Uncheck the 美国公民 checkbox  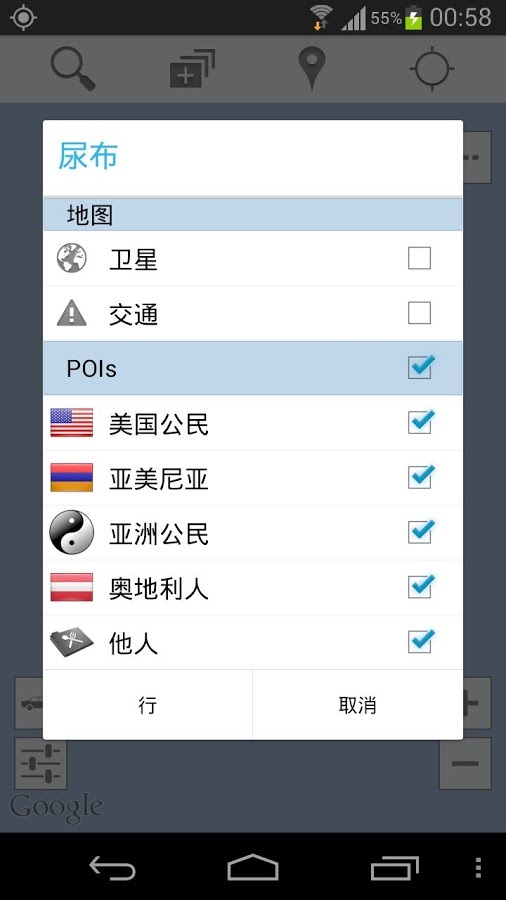tap(421, 422)
